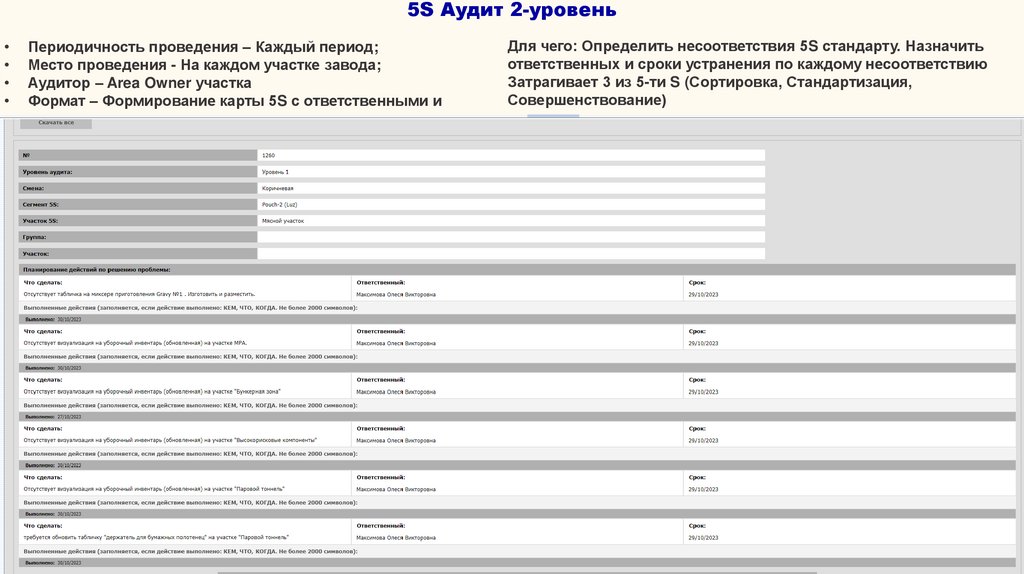Click the № field containing 1260
Screen dimensions: 1024x574
(511, 155)
